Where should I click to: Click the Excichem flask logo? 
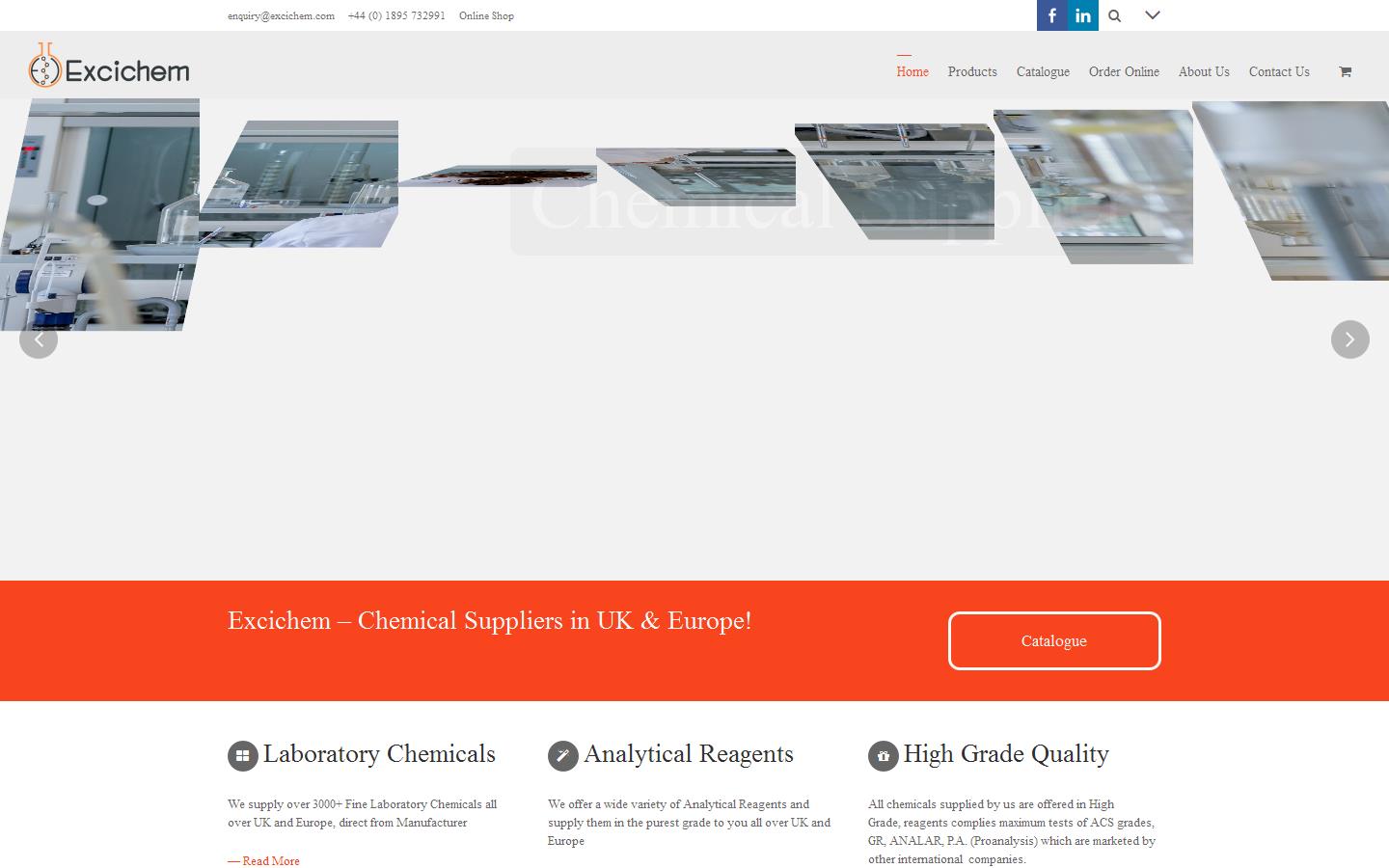point(44,66)
